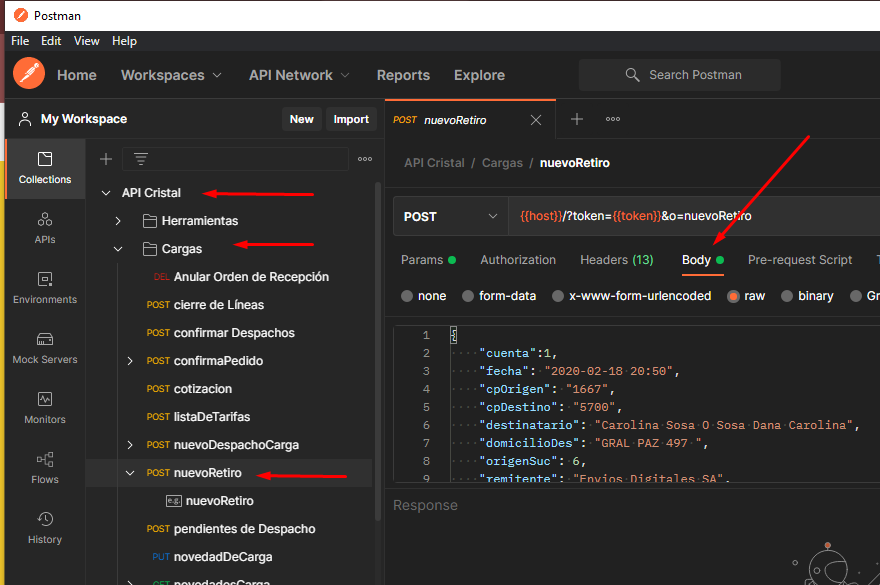
Task: Click the filter icon in collections search
Action: (x=141, y=159)
